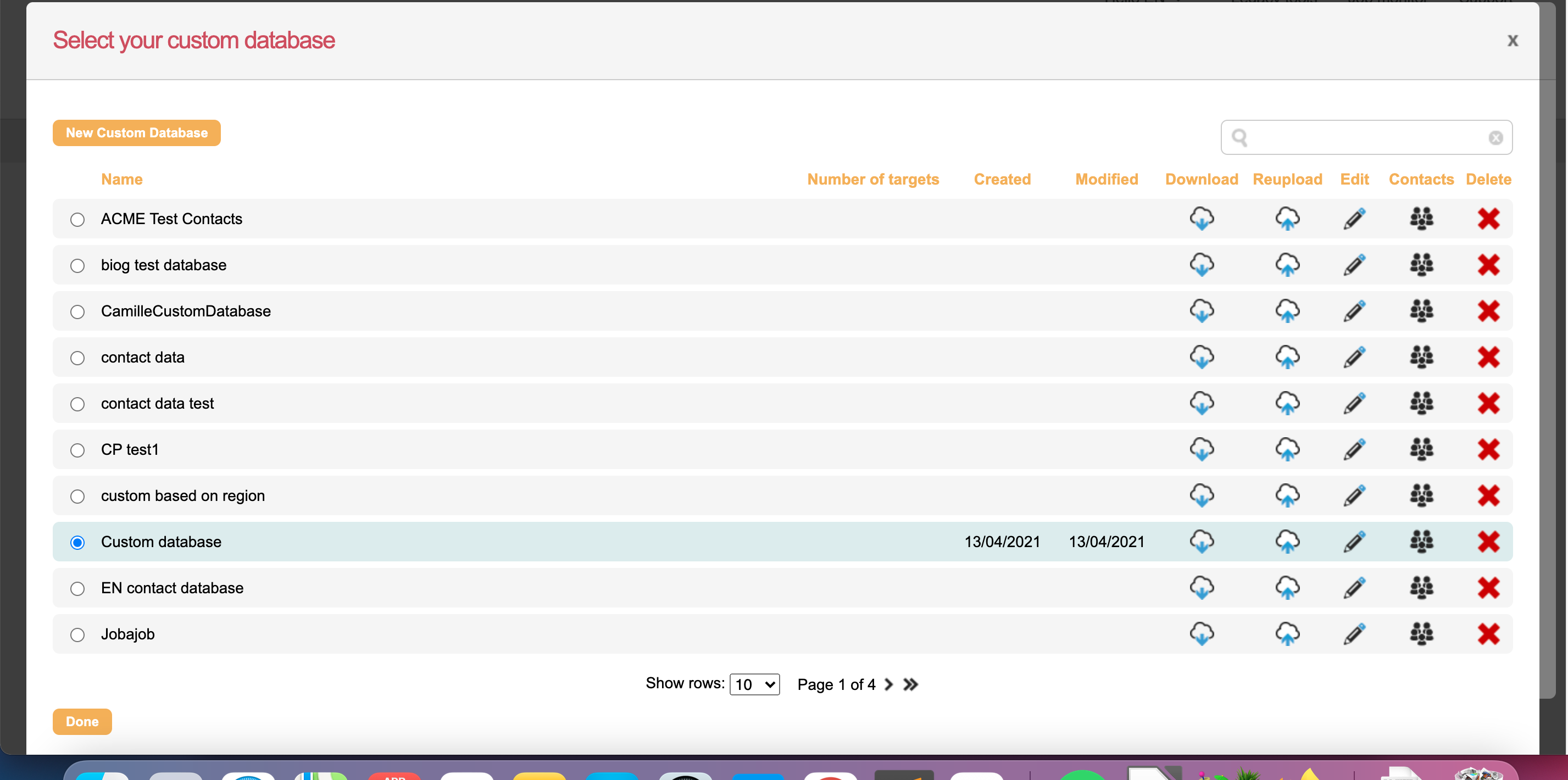Delete the contact data test database
The width and height of the screenshot is (1568, 780).
pyautogui.click(x=1488, y=403)
